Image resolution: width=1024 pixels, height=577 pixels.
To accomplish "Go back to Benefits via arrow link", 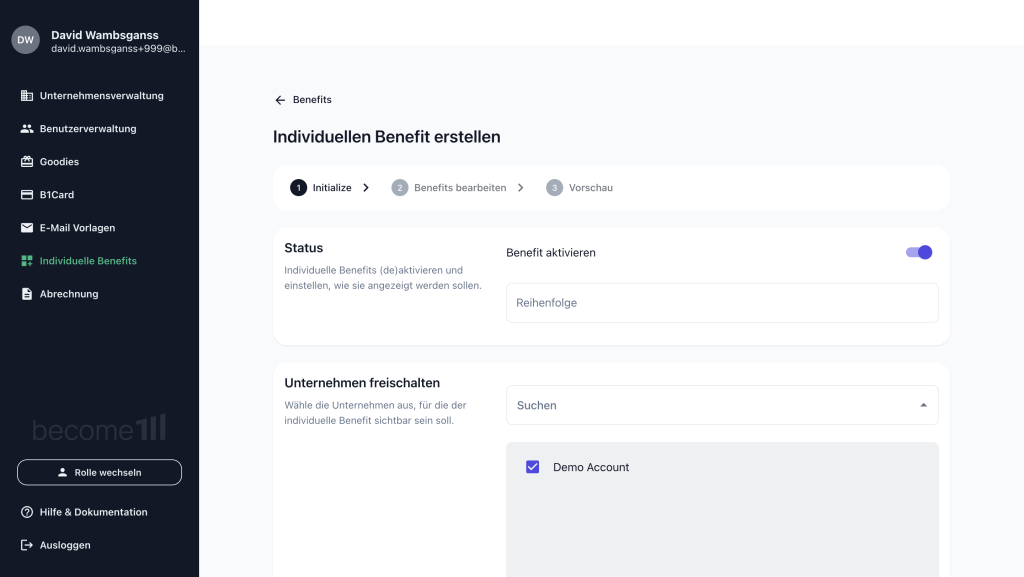I will (x=303, y=100).
